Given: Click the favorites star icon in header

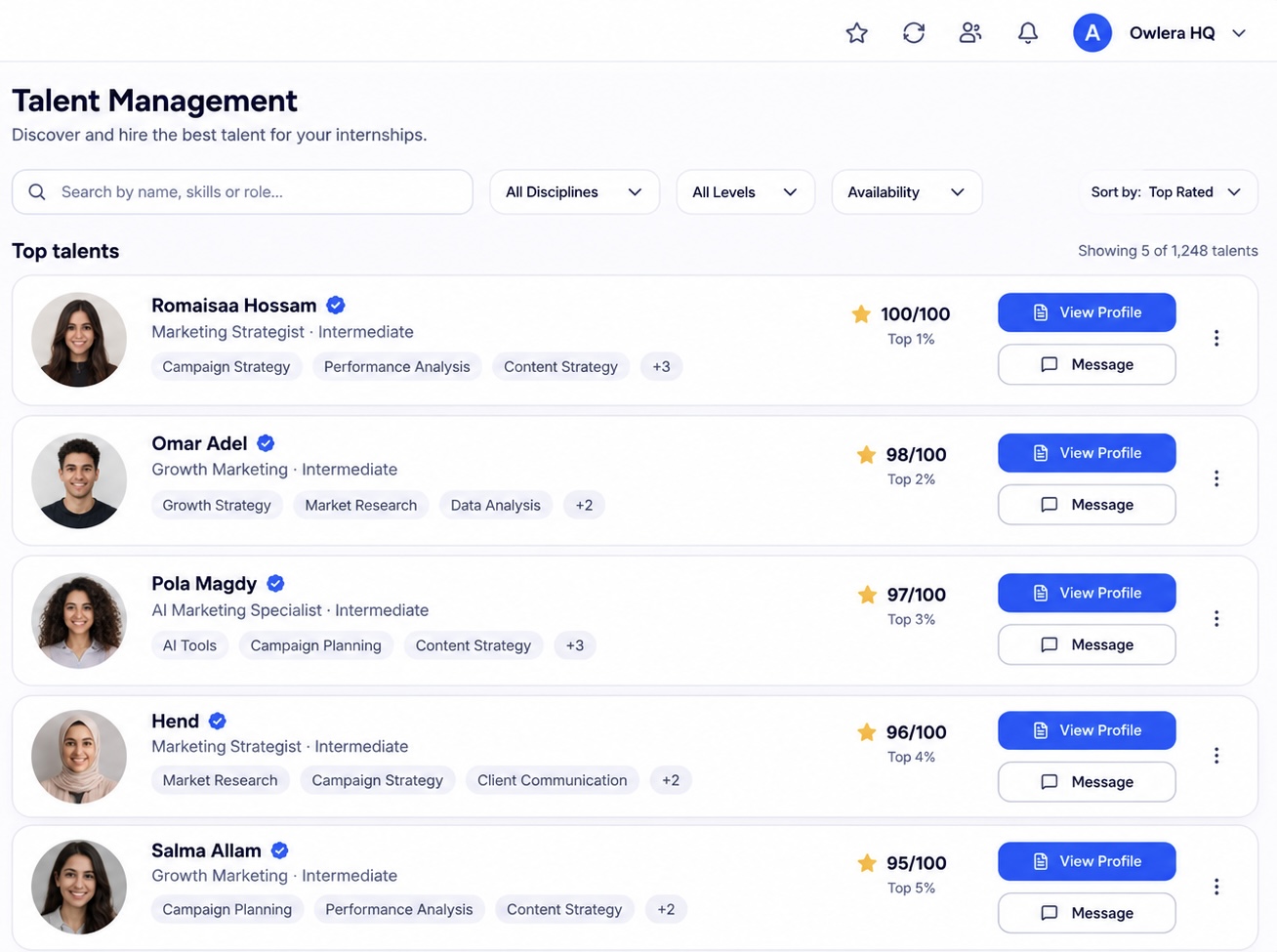Looking at the screenshot, I should (x=856, y=33).
